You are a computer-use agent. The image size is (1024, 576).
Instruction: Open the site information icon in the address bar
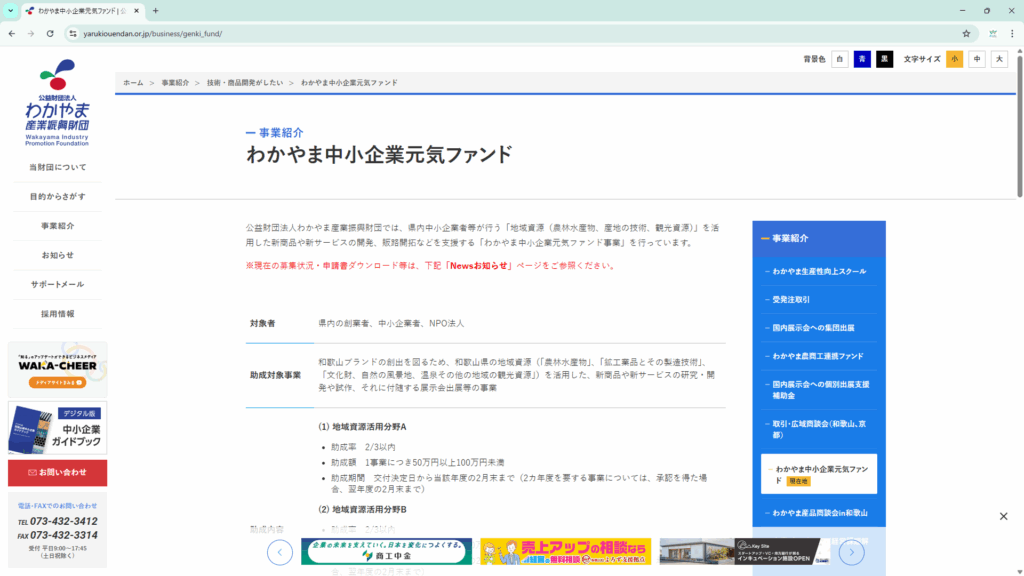coord(72,33)
